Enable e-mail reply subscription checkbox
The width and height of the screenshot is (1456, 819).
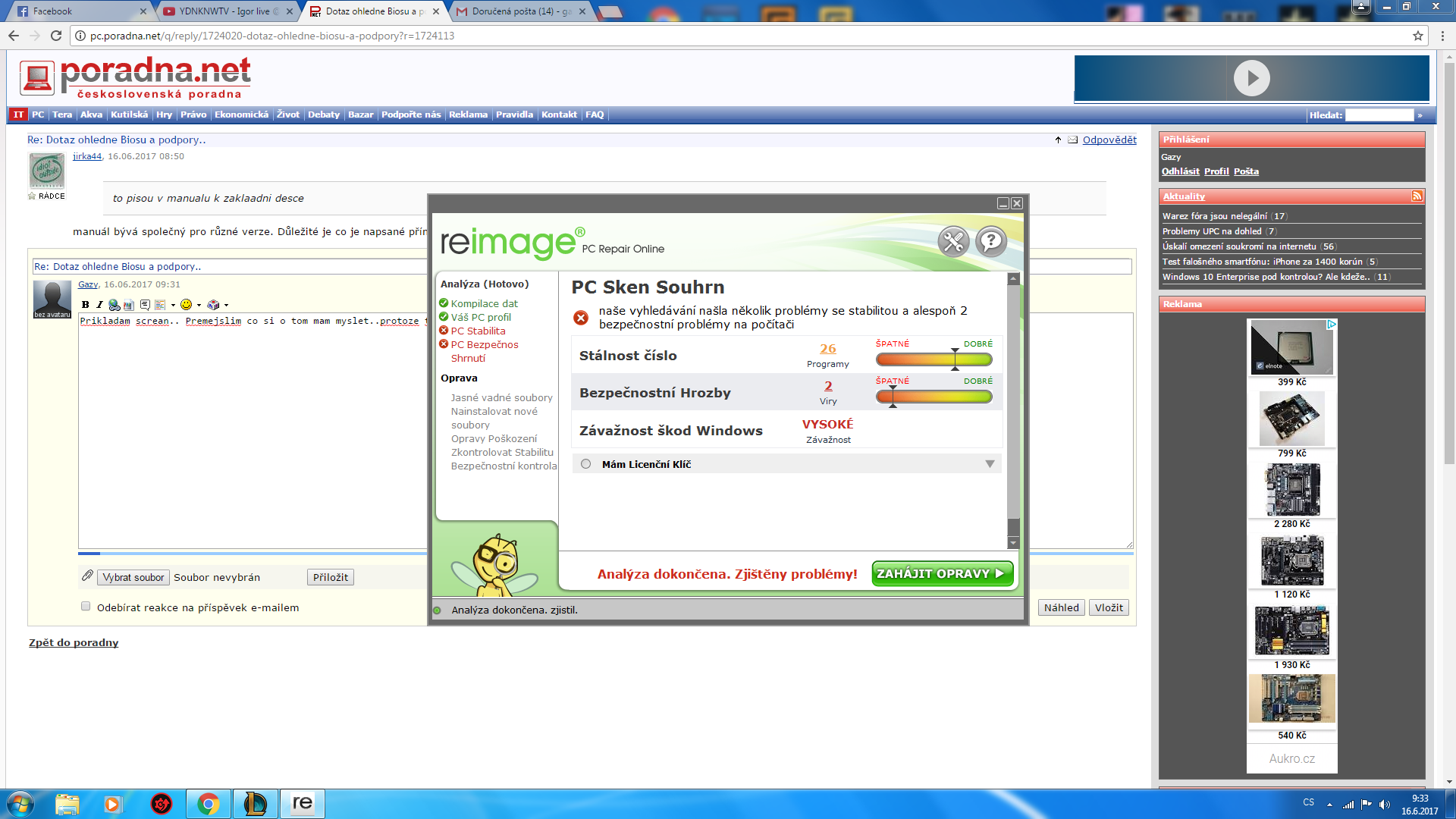click(x=86, y=607)
